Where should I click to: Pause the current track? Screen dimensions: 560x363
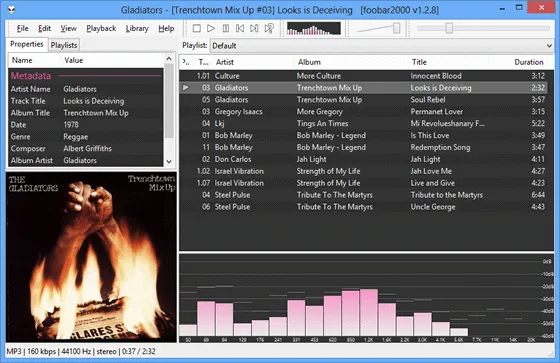tap(226, 28)
